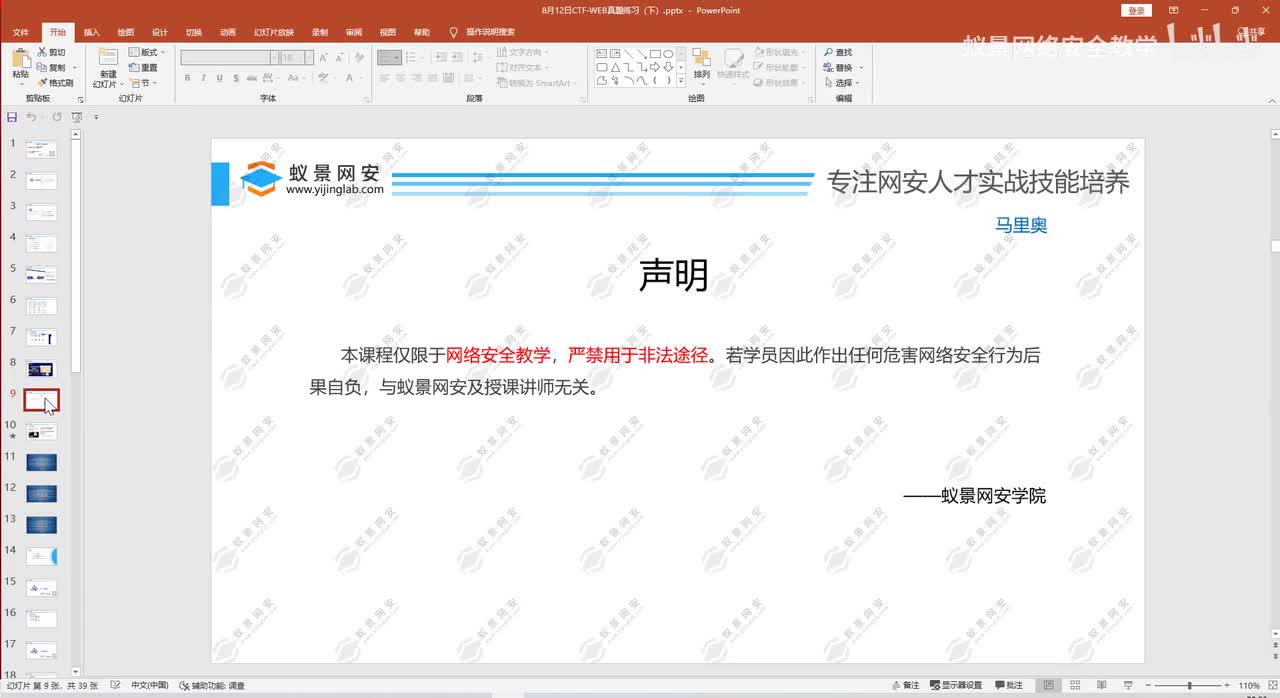Switch to the Animations (动画) tab
The image size is (1280, 698).
(x=227, y=32)
